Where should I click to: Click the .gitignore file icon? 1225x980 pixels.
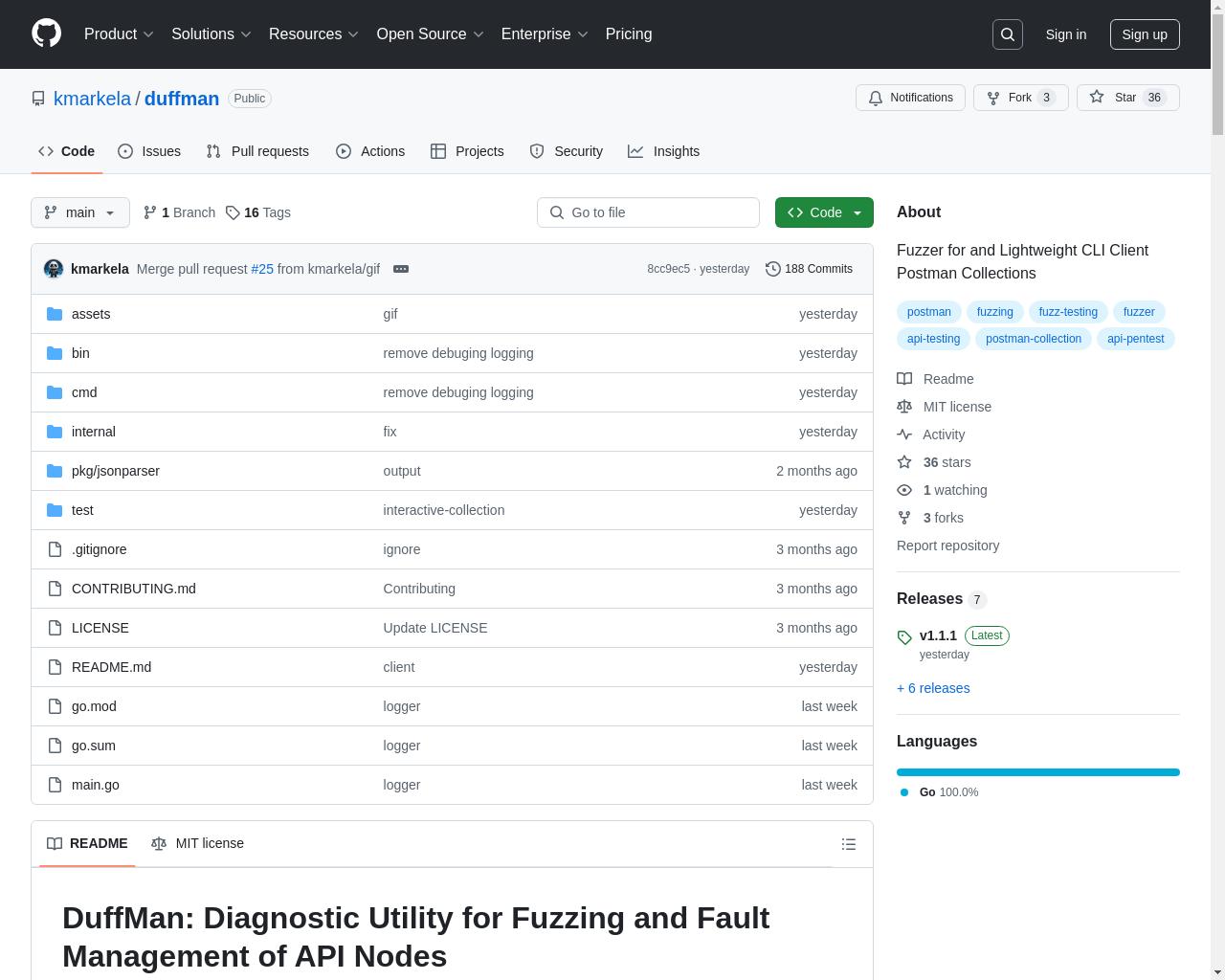coord(55,549)
